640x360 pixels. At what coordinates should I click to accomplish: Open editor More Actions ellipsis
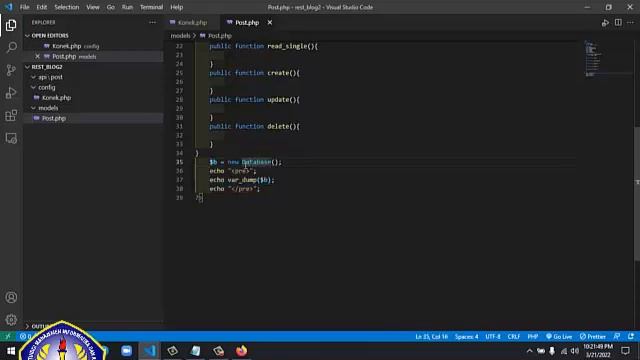631,23
